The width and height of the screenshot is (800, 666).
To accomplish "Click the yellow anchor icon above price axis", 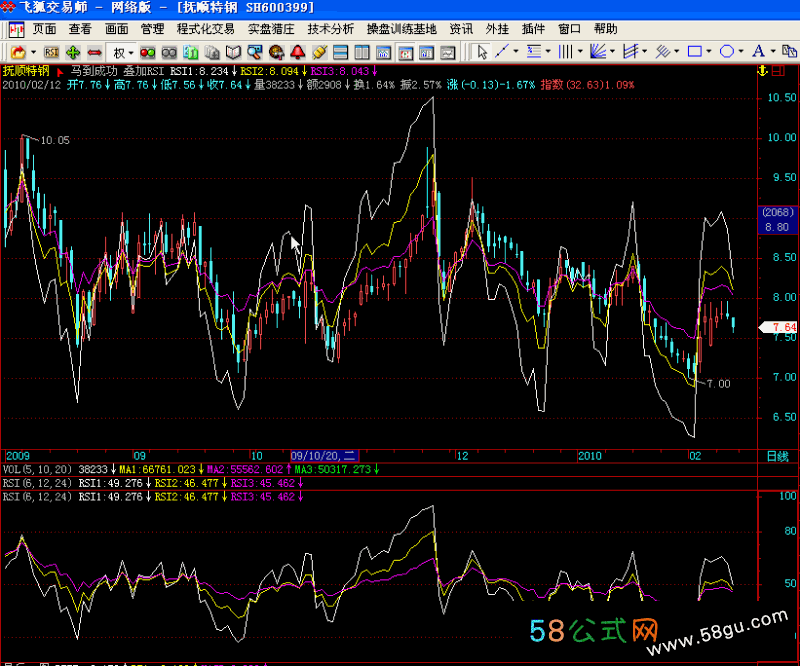I will click(762, 71).
